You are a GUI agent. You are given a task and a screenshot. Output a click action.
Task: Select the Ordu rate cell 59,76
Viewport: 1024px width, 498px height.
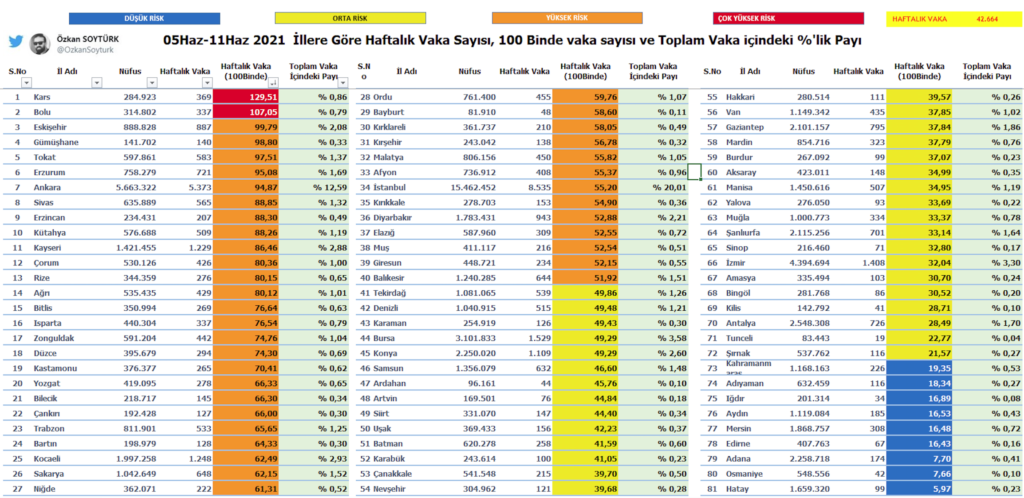click(585, 97)
